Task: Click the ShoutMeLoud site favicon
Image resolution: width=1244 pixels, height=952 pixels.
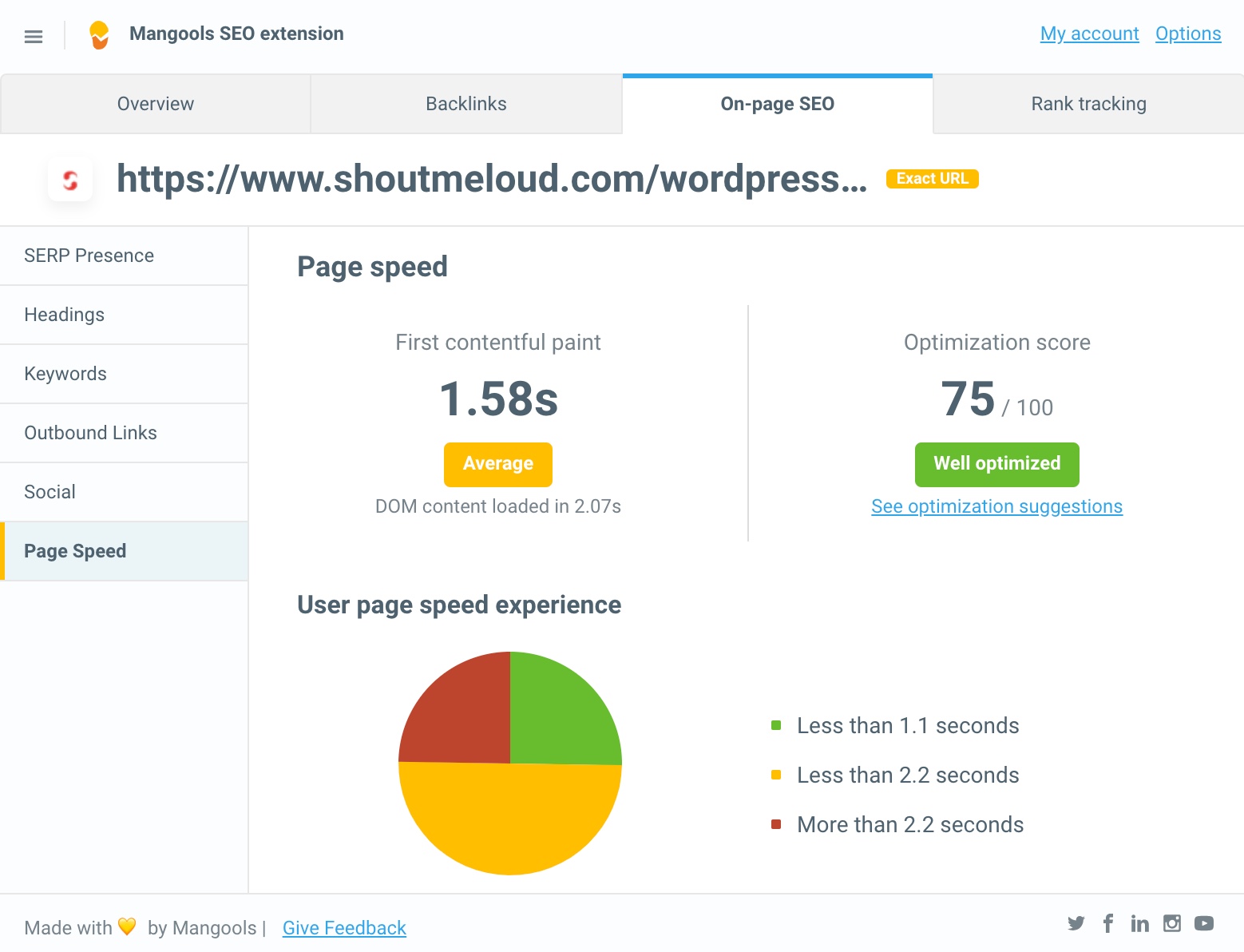Action: tap(70, 180)
